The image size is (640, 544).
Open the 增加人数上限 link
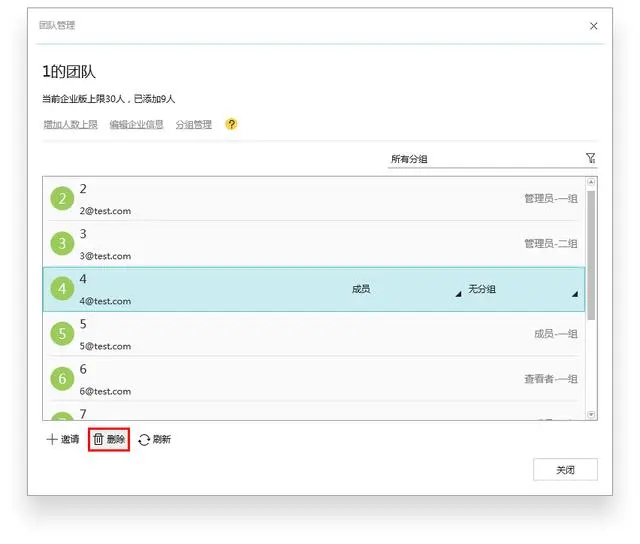point(71,124)
